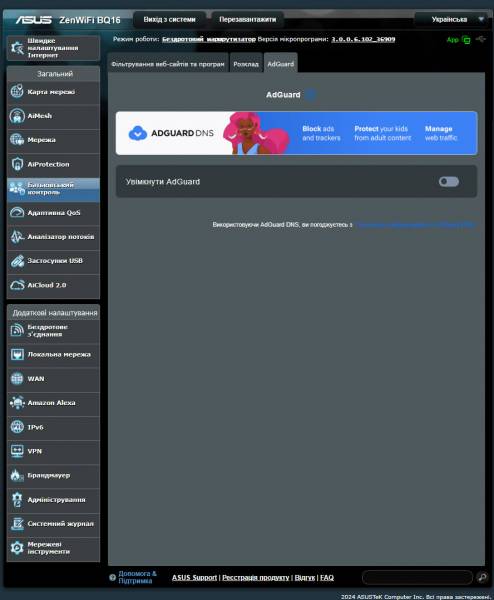
Task: Open Фільтрування веб-сайтів та програм tab
Action: (168, 64)
